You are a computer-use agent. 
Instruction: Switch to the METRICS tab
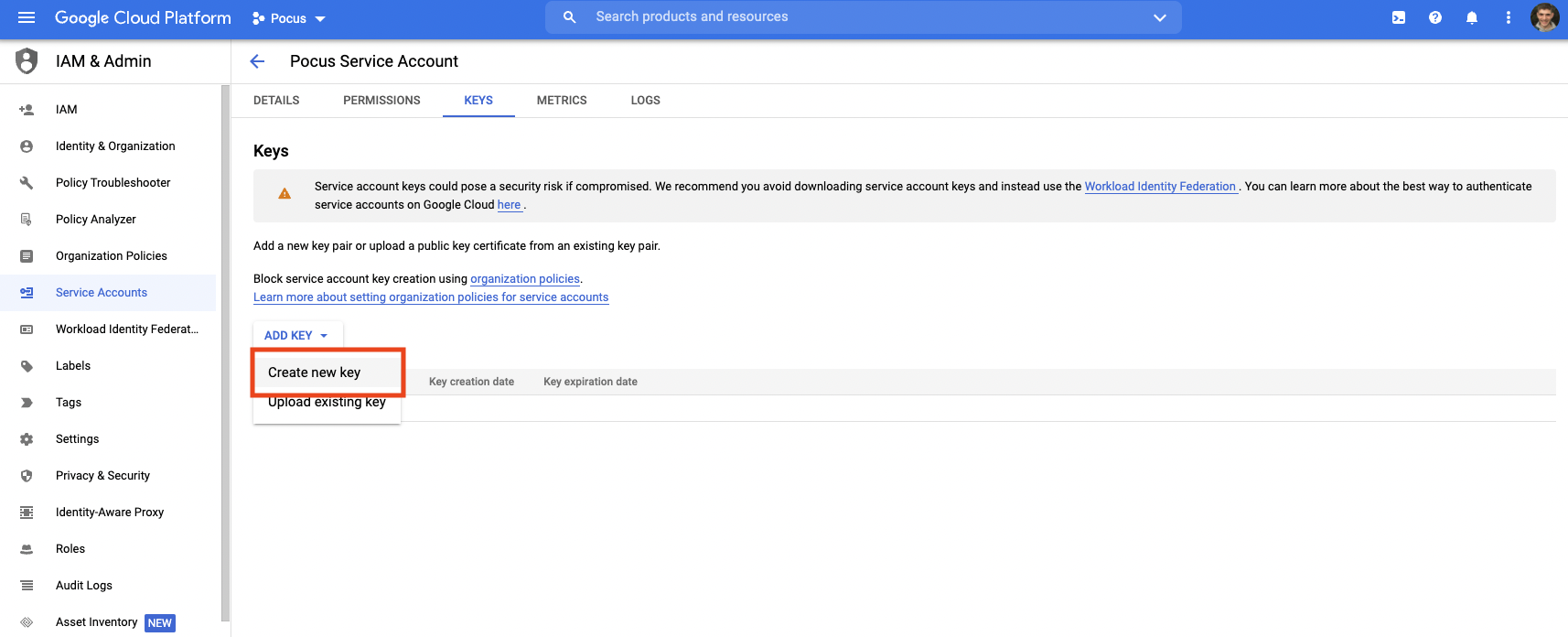click(x=562, y=101)
